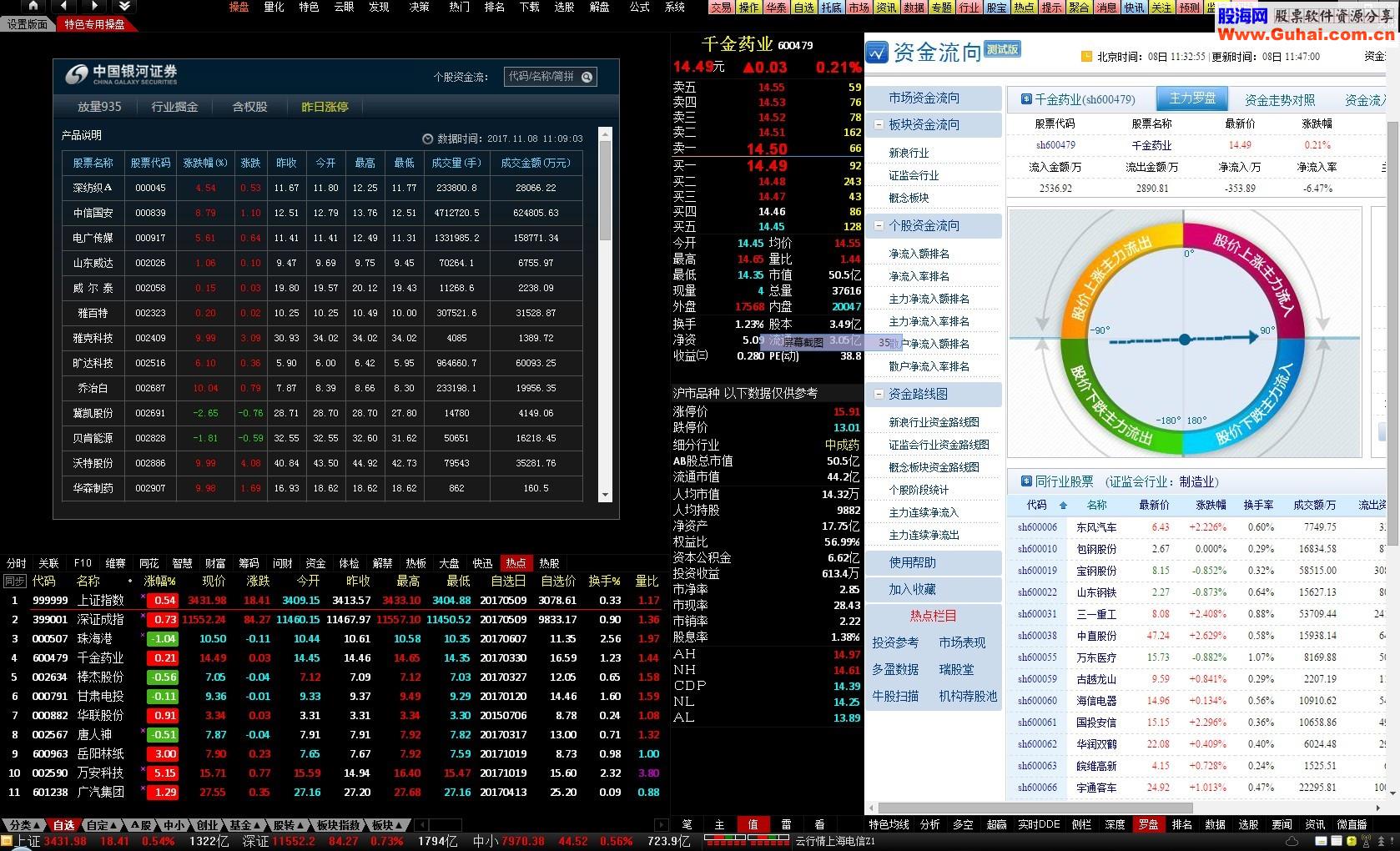Click the icon before 千金药业(sh600479) title
Viewport: 1400px width, 851px height.
coord(1026,99)
